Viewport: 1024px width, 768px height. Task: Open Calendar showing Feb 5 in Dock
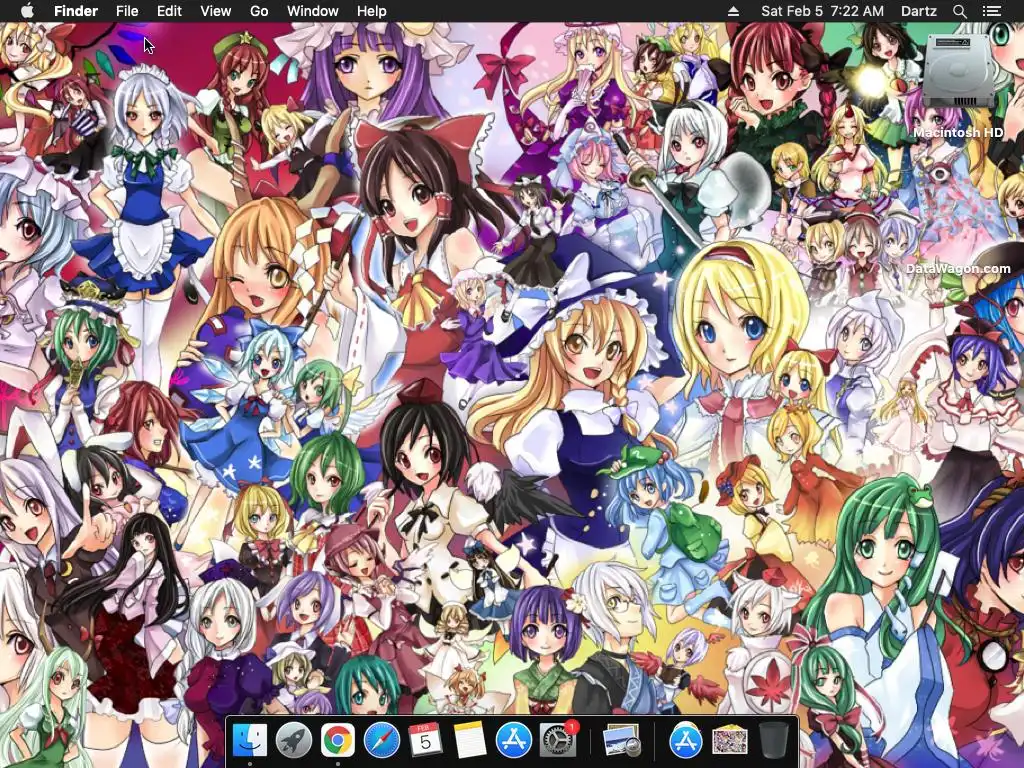pyautogui.click(x=425, y=740)
